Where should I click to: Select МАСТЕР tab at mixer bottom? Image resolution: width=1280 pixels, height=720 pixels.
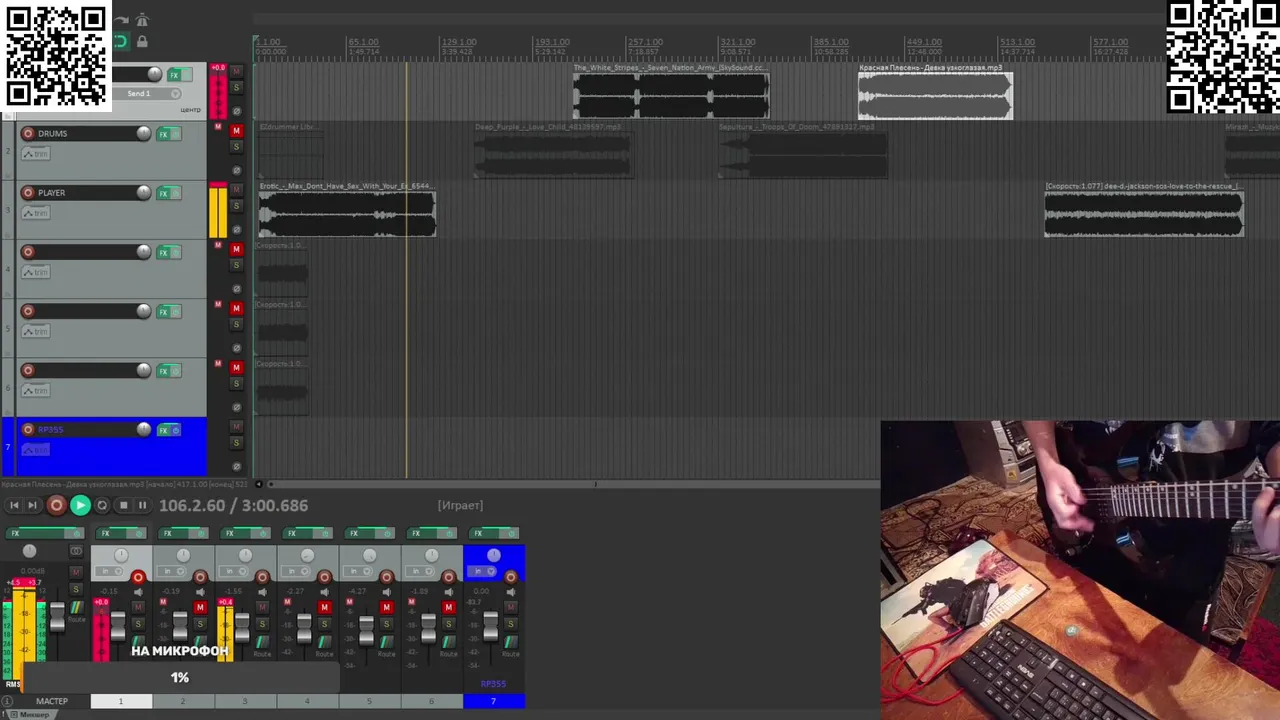(52, 701)
